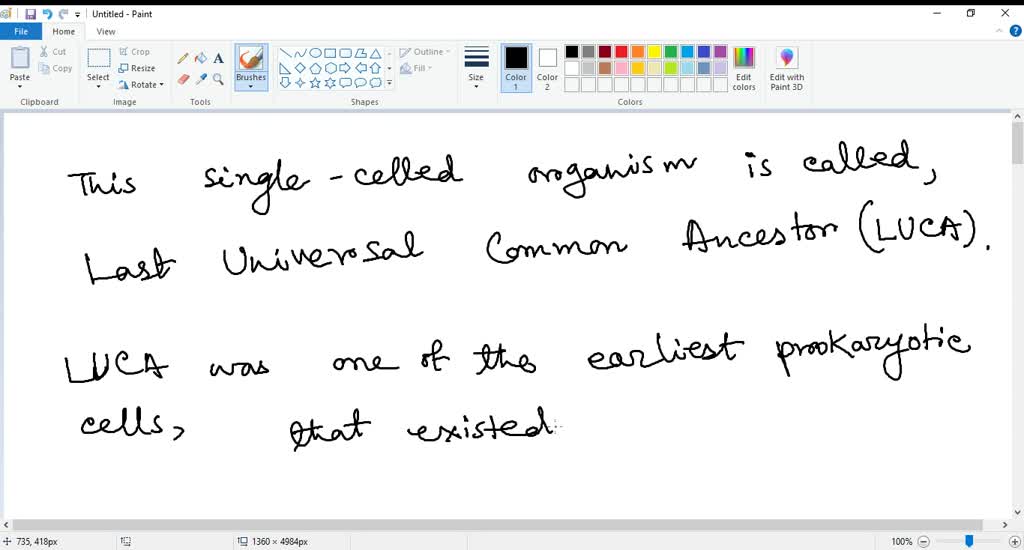
Task: Undo the last stroke from the title bar
Action: point(47,14)
